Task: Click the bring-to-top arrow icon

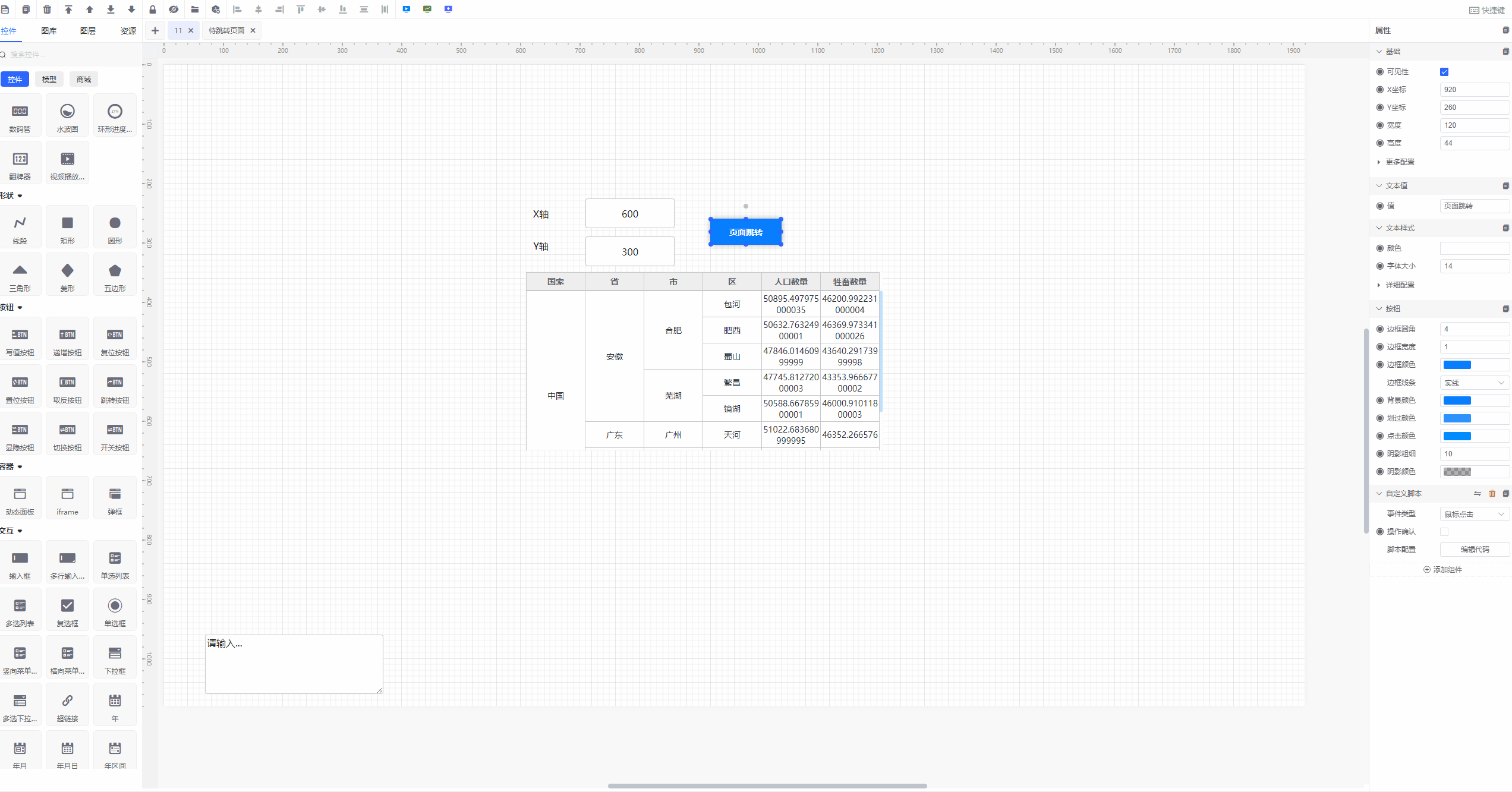Action: pyautogui.click(x=68, y=9)
